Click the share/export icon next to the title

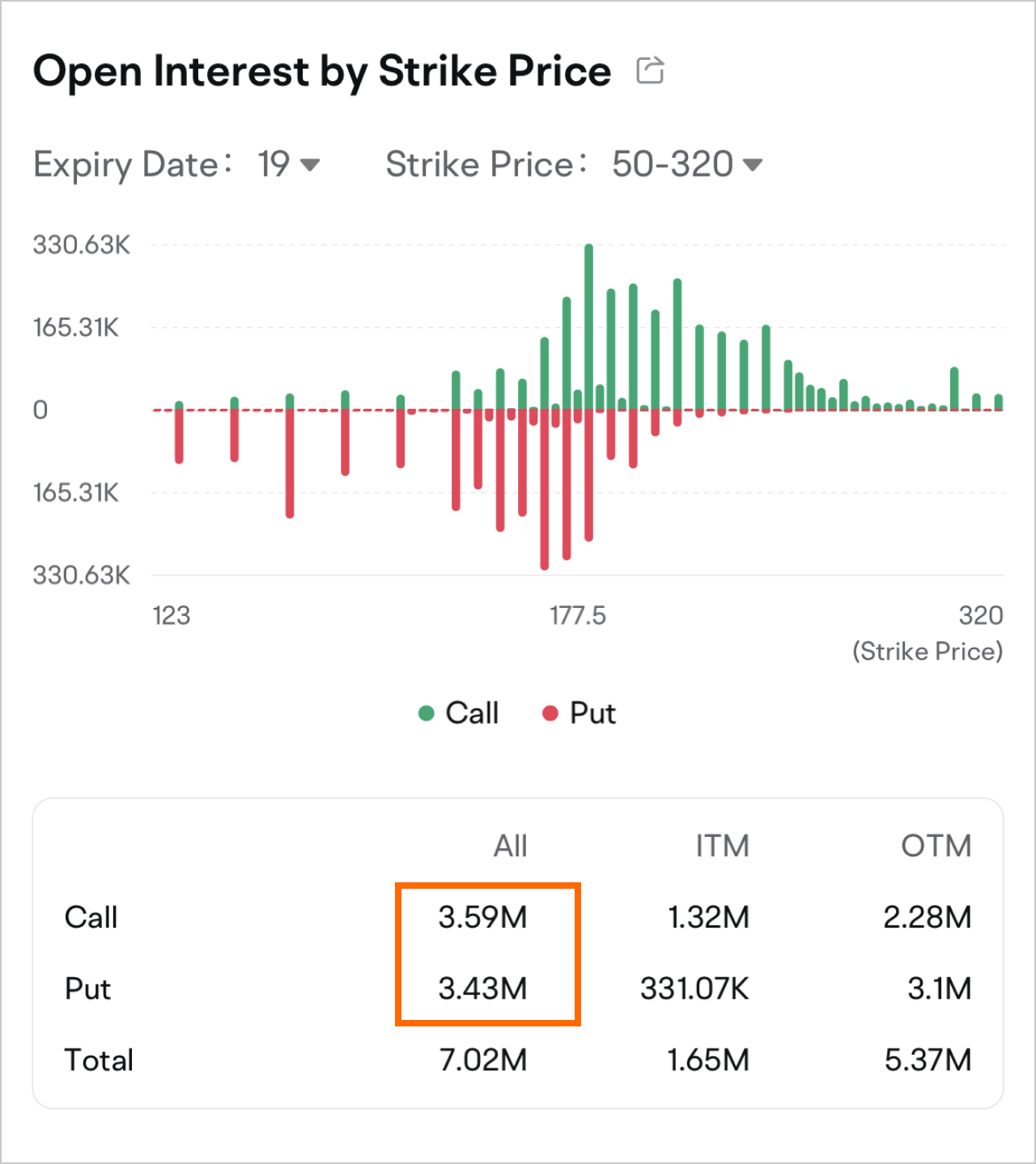tap(648, 70)
